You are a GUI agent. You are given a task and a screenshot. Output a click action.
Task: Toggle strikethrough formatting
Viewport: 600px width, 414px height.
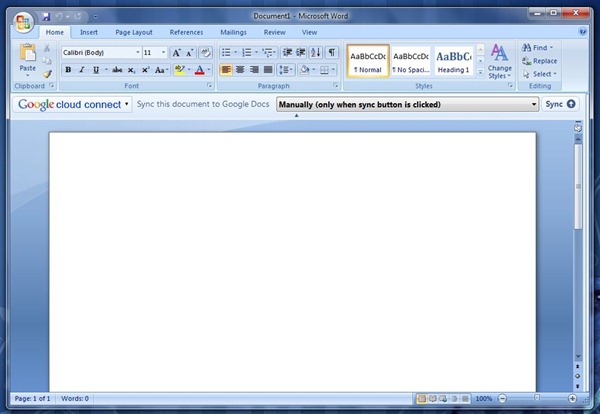[117, 70]
